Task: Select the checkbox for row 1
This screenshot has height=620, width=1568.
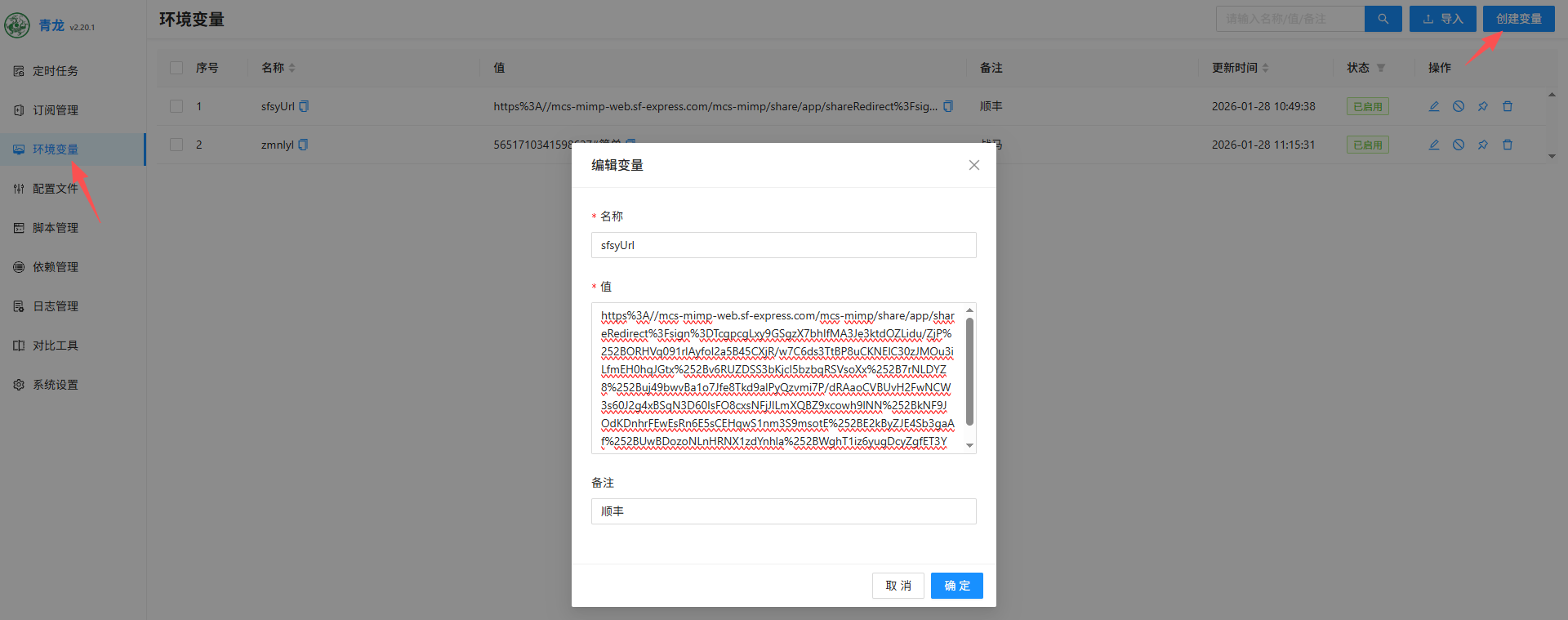Action: (176, 106)
